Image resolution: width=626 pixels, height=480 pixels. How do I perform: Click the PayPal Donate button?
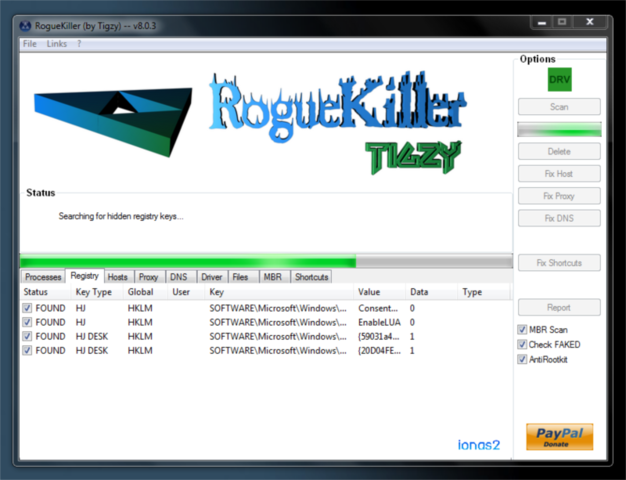(x=559, y=437)
